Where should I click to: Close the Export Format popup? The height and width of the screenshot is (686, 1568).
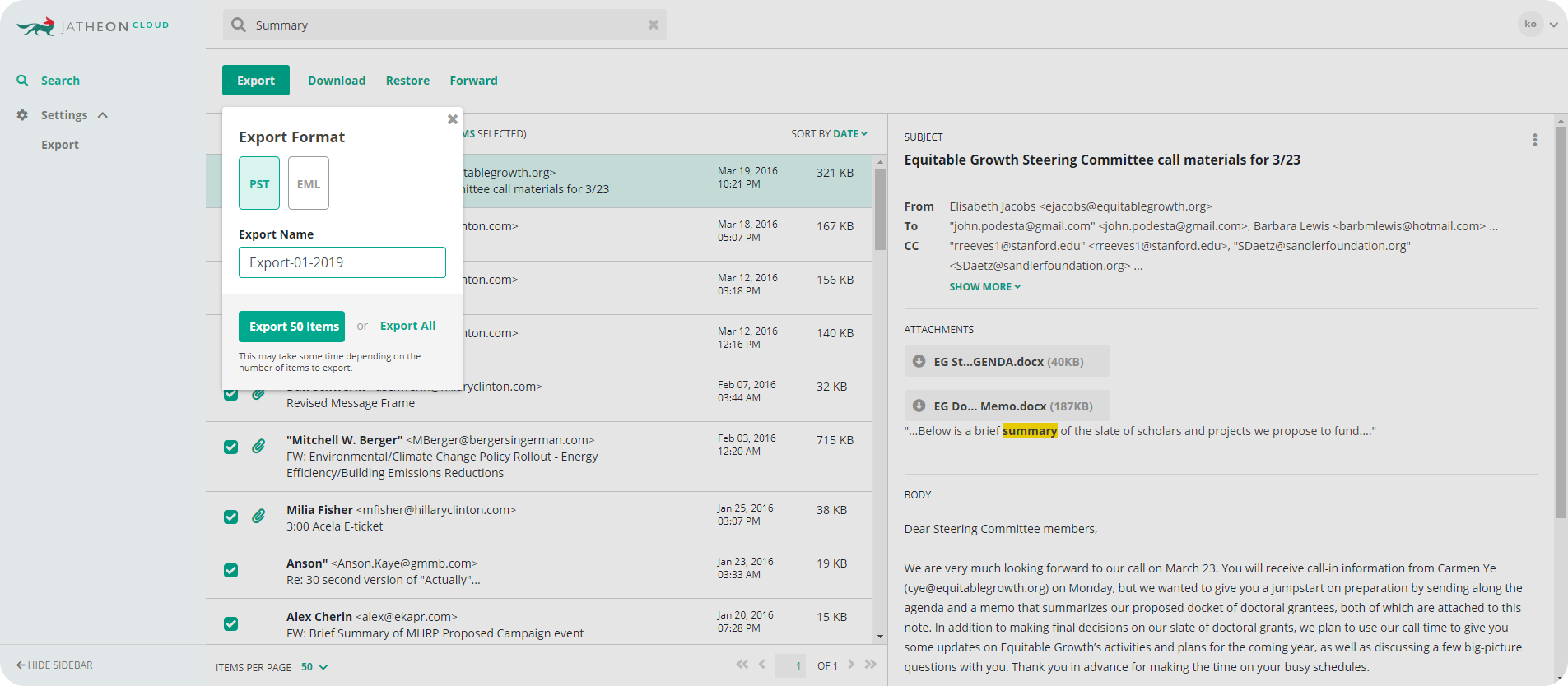coord(452,119)
